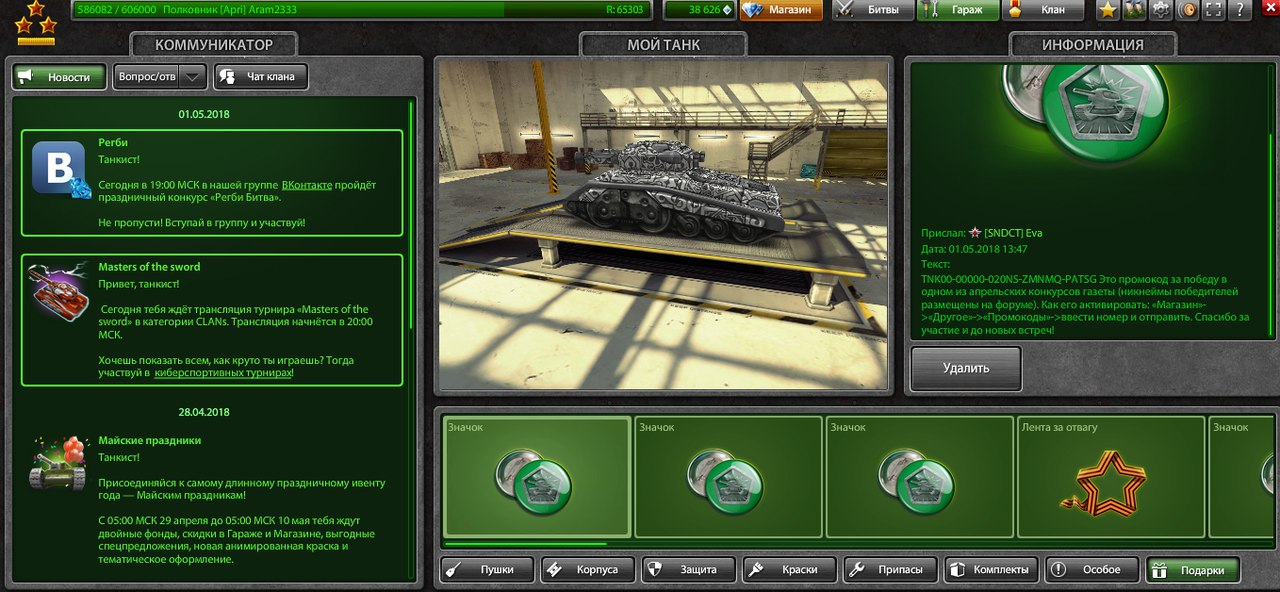This screenshot has height=592, width=1280.
Task: Open the Припасы supplies category
Action: click(x=891, y=570)
